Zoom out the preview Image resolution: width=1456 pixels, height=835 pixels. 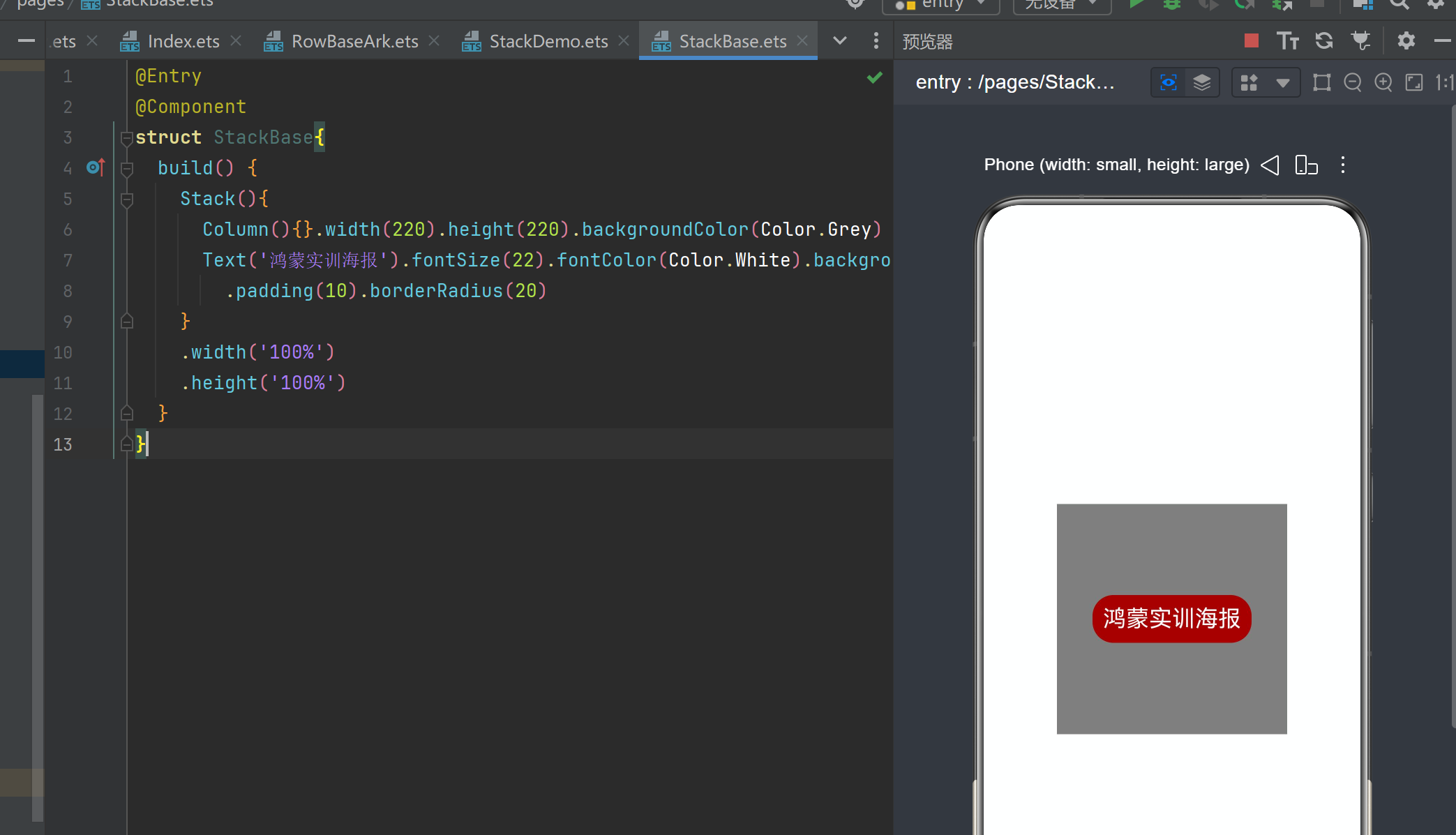[x=1353, y=82]
